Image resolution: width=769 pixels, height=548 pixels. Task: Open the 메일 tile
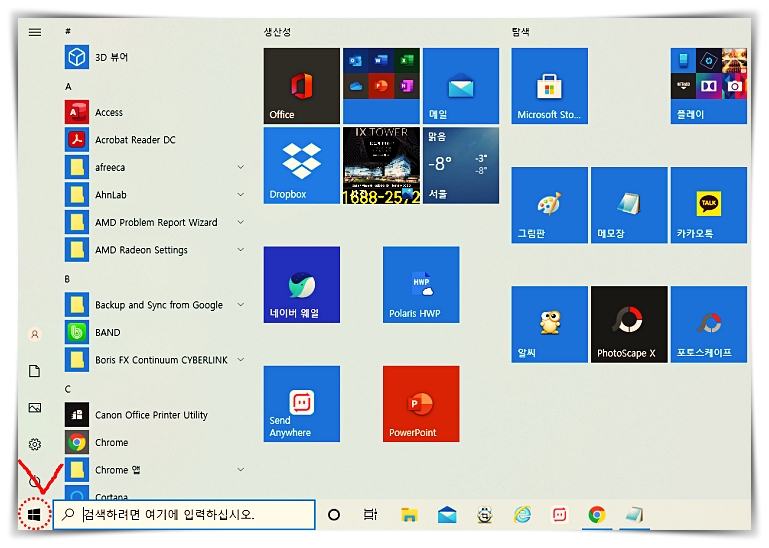point(461,86)
